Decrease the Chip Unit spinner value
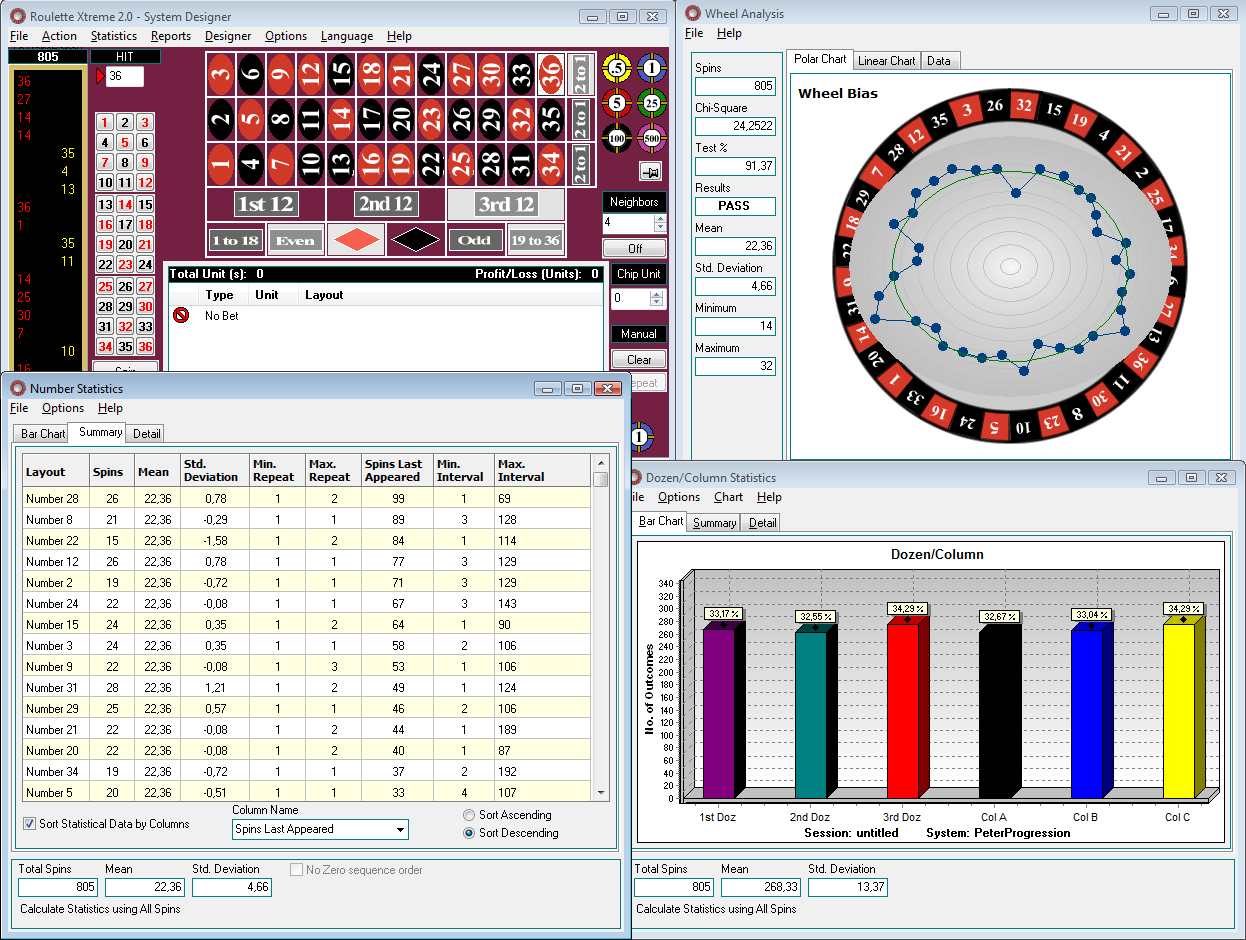This screenshot has width=1246, height=940. (657, 303)
